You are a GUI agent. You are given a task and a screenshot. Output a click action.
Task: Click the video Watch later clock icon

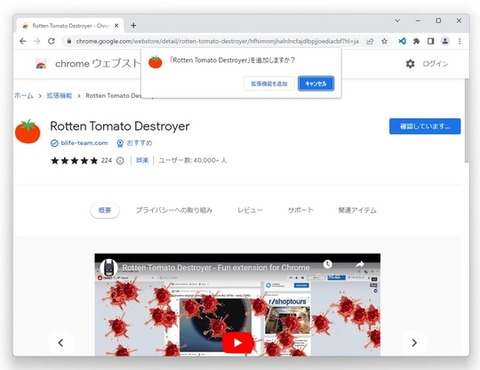point(328,264)
